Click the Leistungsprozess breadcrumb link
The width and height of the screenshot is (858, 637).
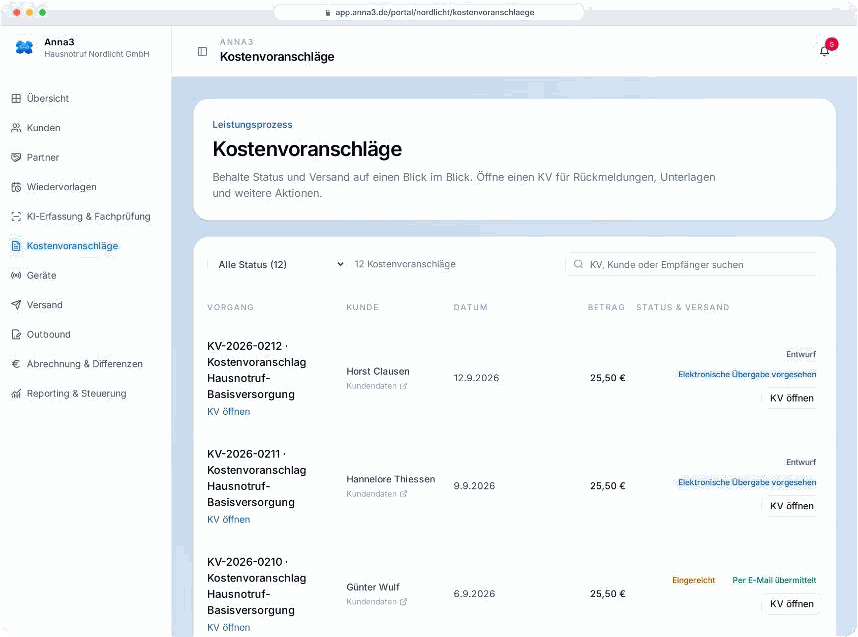252,125
